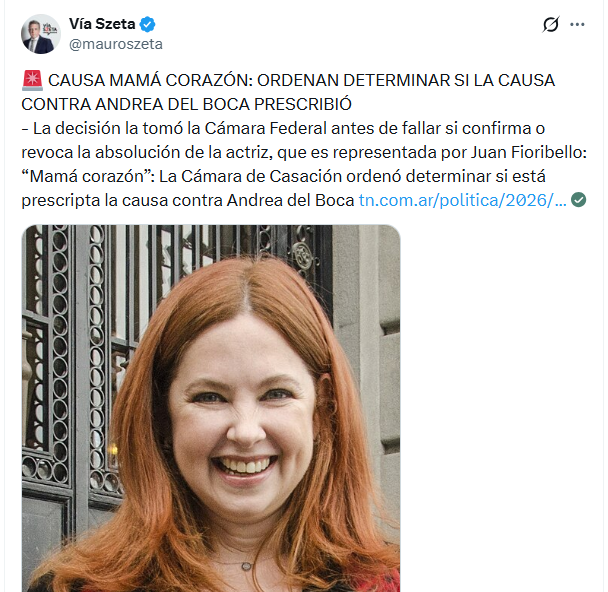The image size is (608, 592).
Task: Click the name Juan Fioribello in the tweet
Action: (x=527, y=152)
